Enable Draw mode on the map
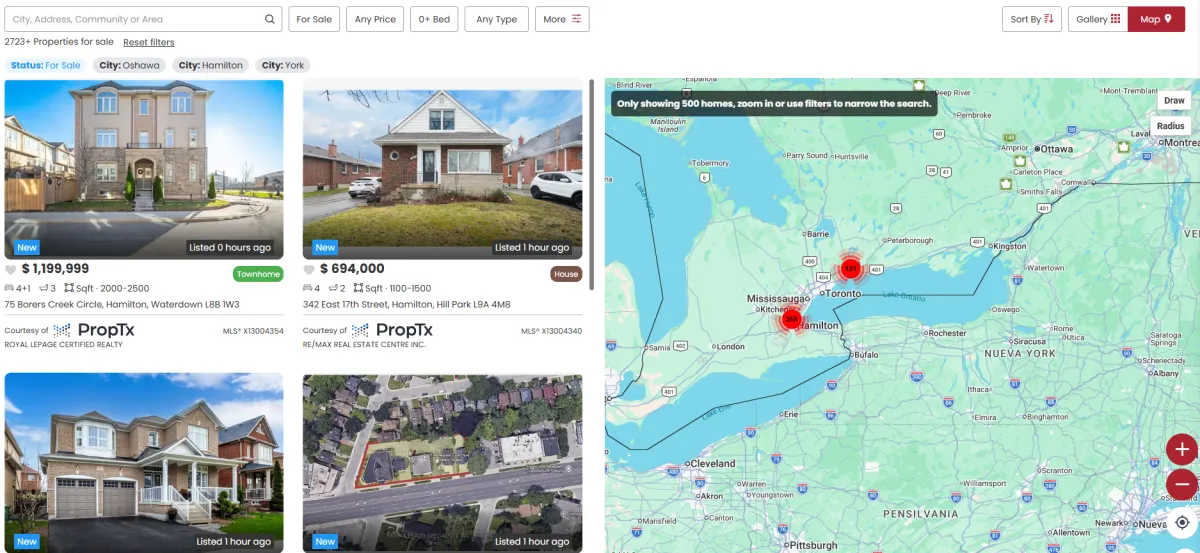Image resolution: width=1200 pixels, height=553 pixels. (x=1174, y=100)
